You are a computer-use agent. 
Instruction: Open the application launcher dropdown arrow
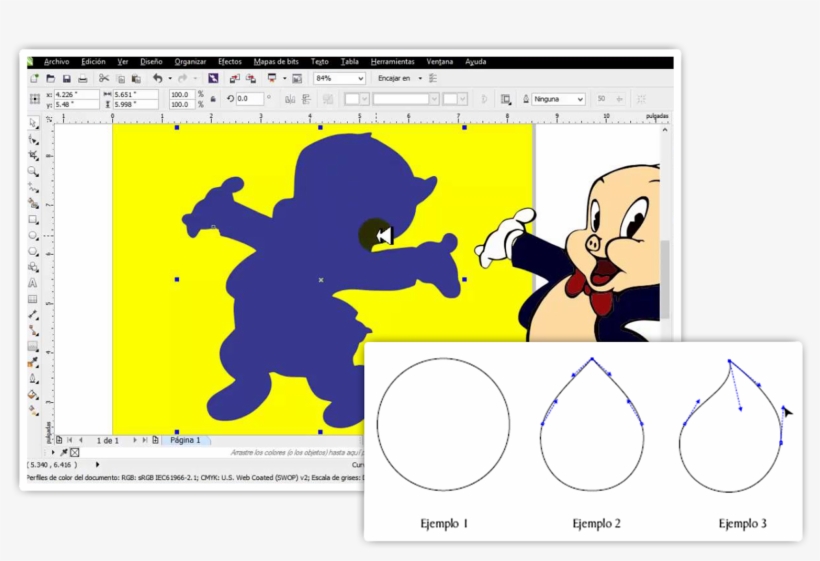284,78
